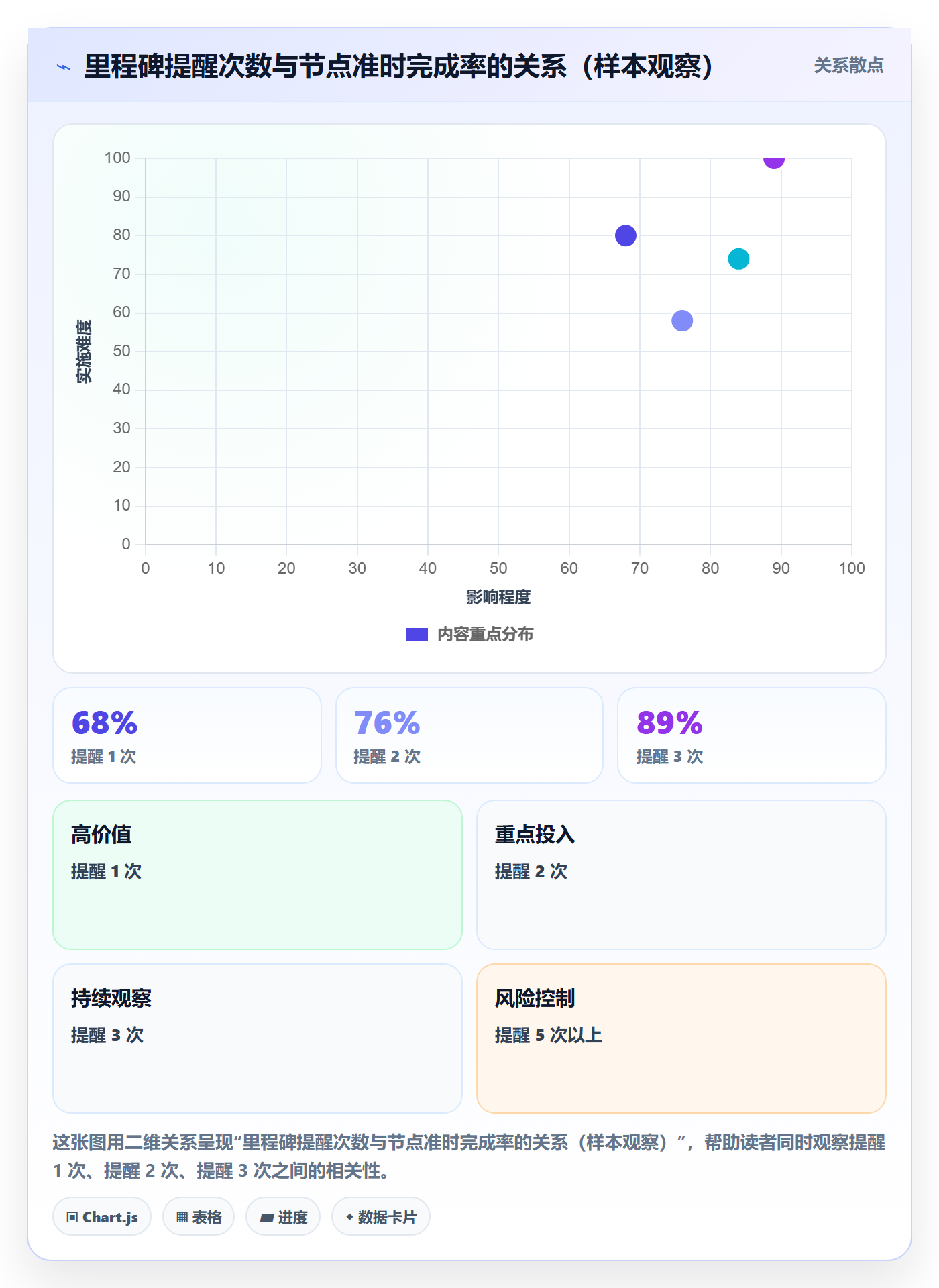The image size is (939, 1288).
Task: Click the 实施难度 y-axis title
Action: (x=84, y=352)
